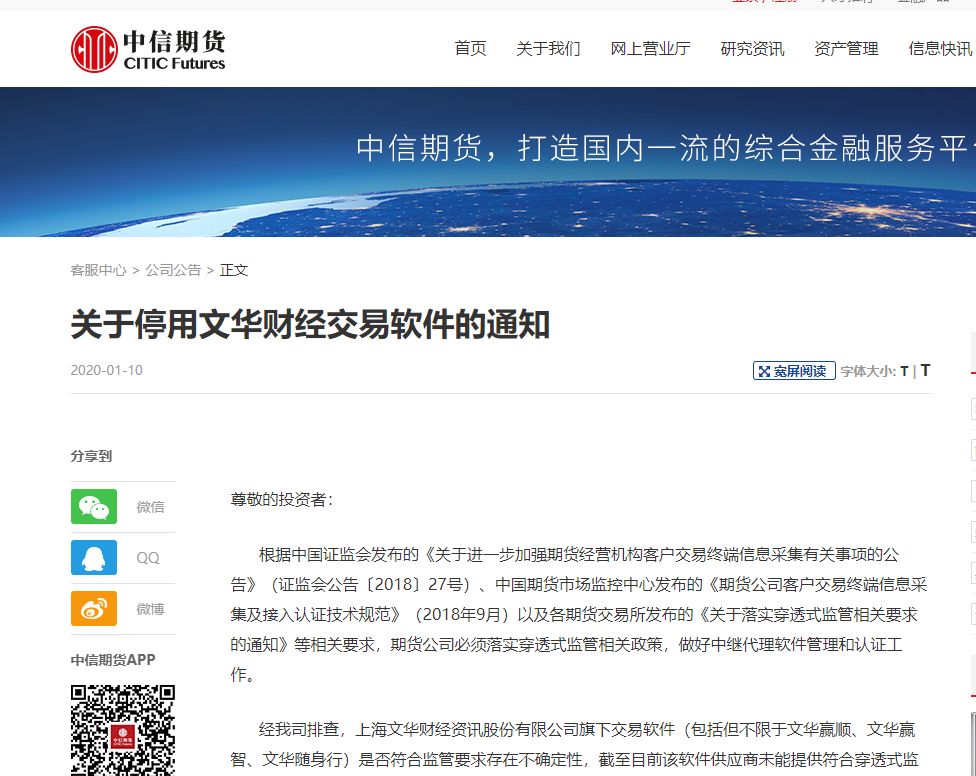Click the QQ share label
The height and width of the screenshot is (776, 976).
(x=148, y=558)
